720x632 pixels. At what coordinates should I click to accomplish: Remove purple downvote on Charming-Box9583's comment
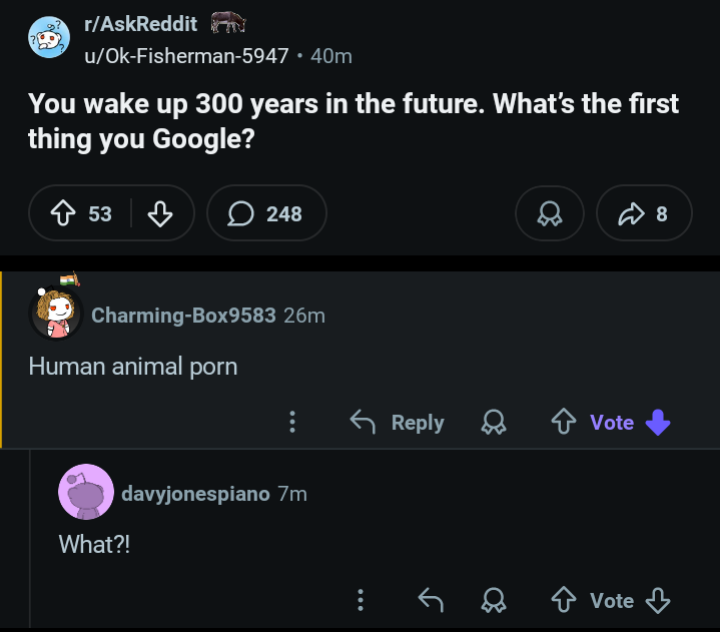point(657,422)
